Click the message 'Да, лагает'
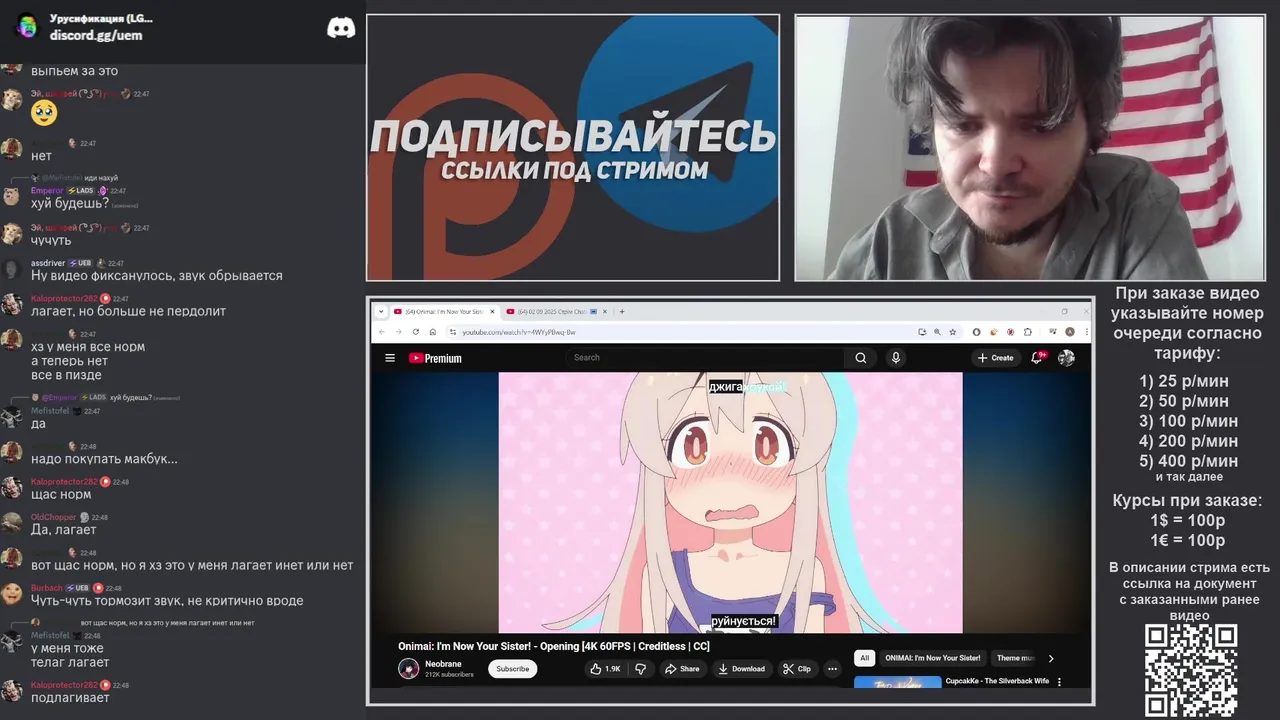The height and width of the screenshot is (720, 1280). pos(63,530)
